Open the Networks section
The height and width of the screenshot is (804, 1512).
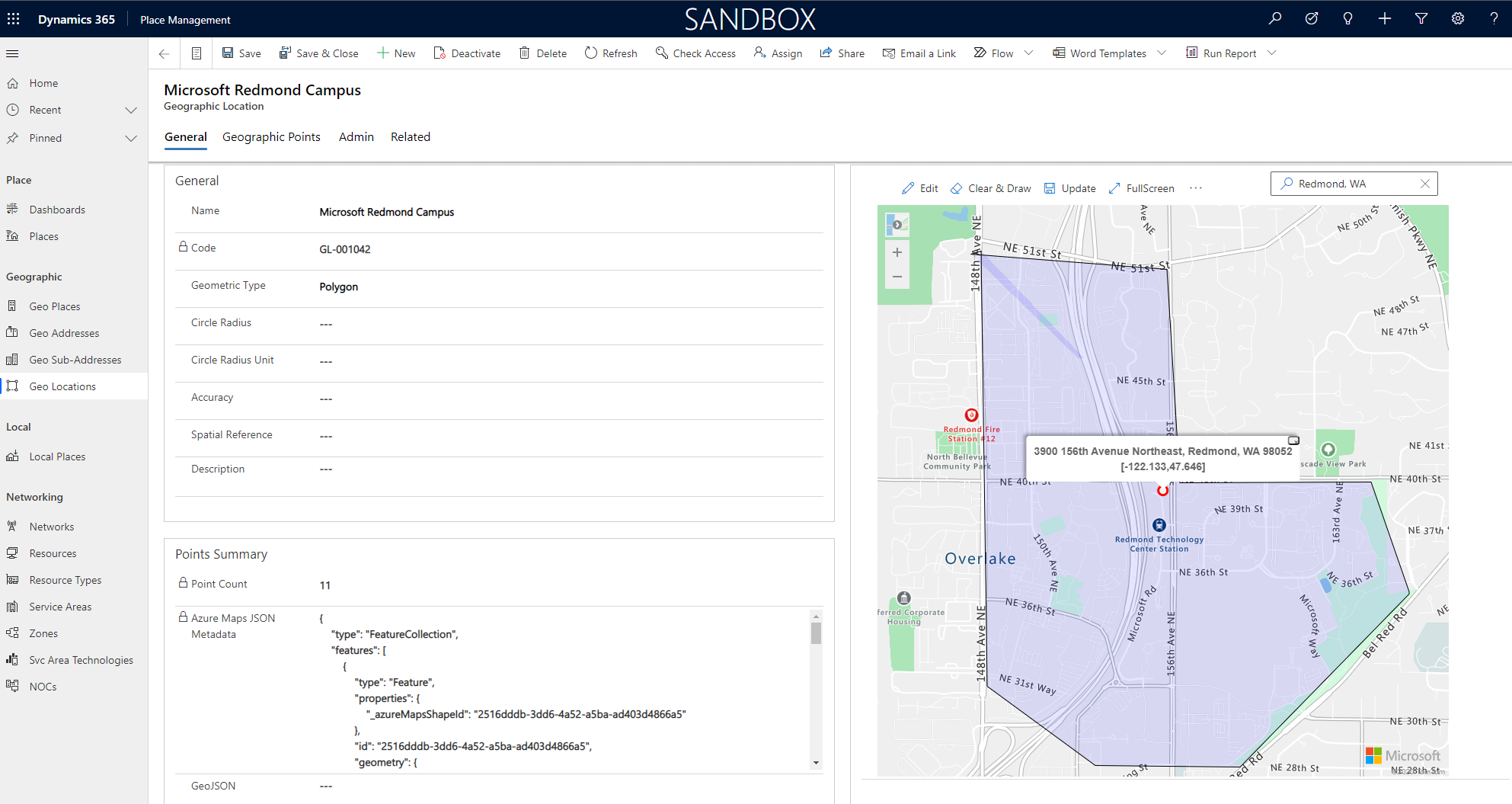tap(52, 526)
